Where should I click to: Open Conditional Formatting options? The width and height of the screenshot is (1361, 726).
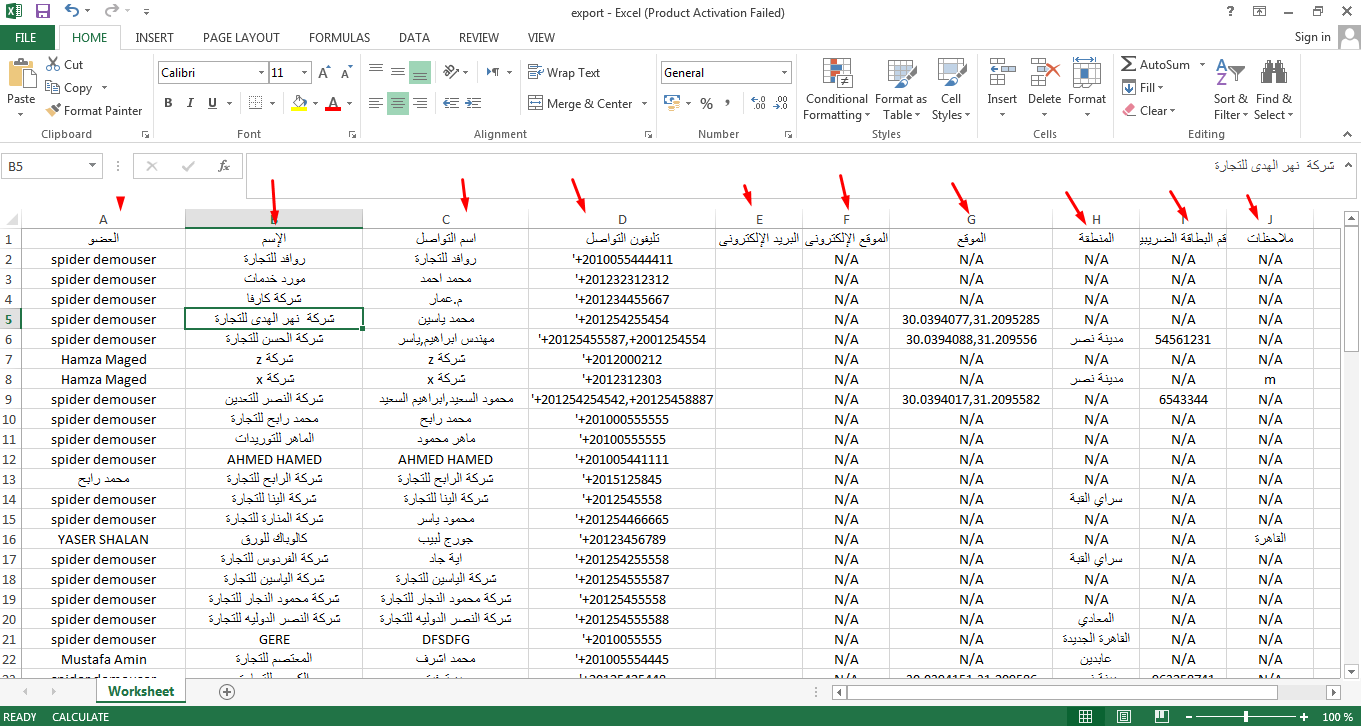coord(837,90)
